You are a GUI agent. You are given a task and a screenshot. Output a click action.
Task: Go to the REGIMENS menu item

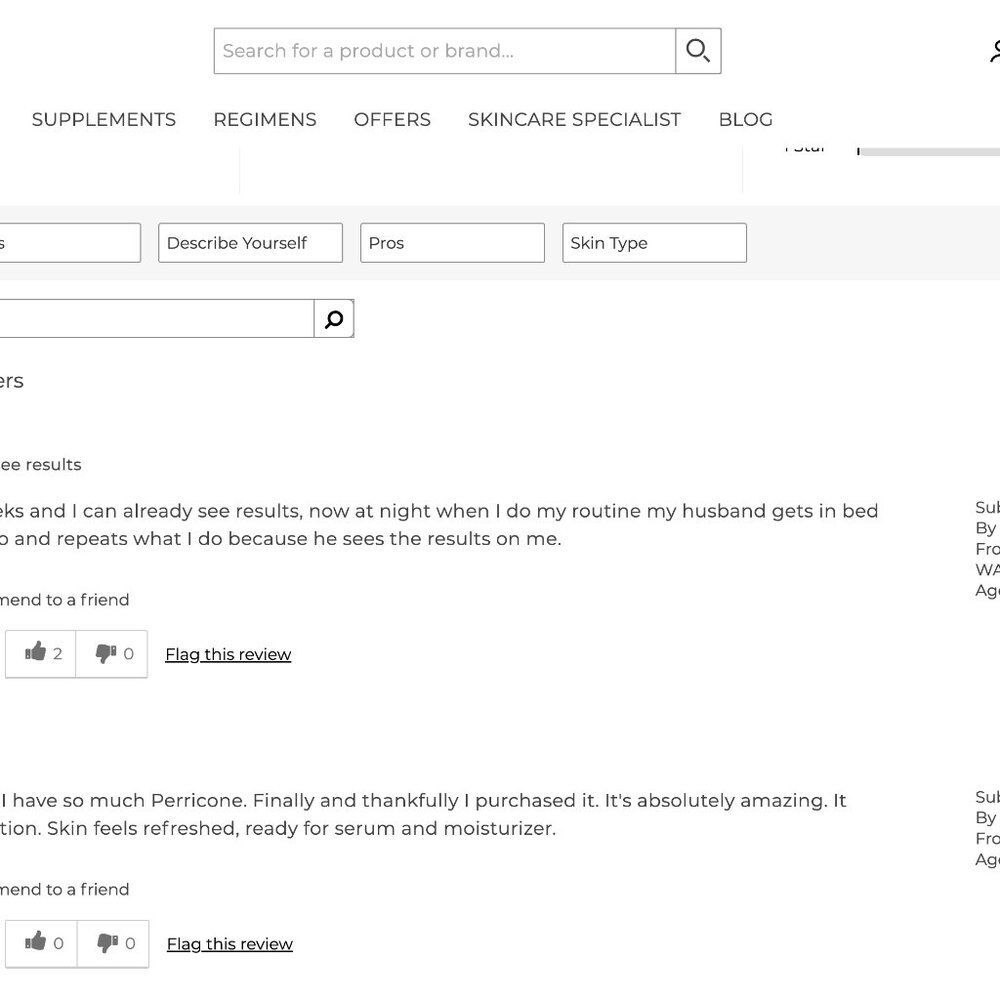265,120
